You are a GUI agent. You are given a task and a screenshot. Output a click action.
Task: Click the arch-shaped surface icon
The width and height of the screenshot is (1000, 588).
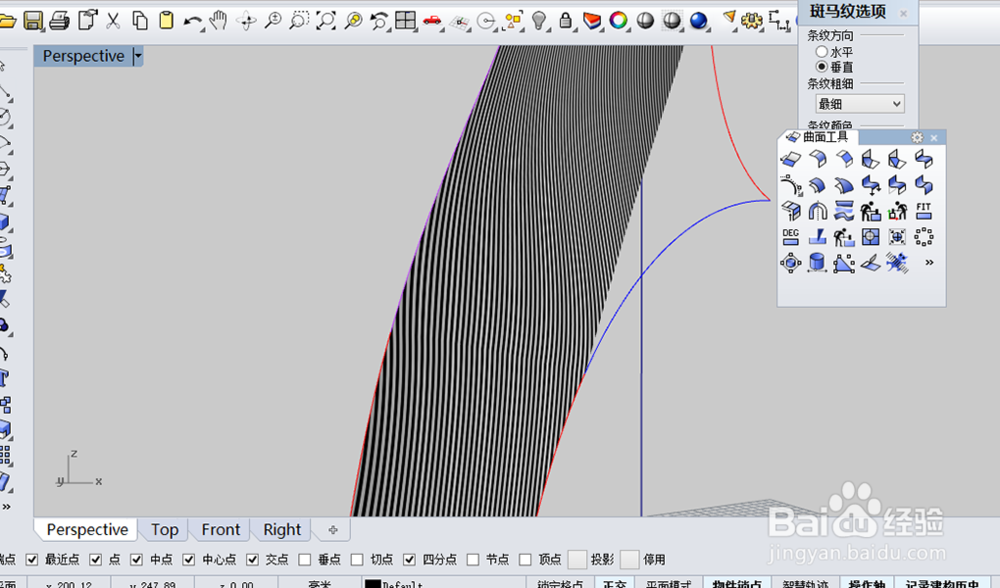tap(817, 210)
